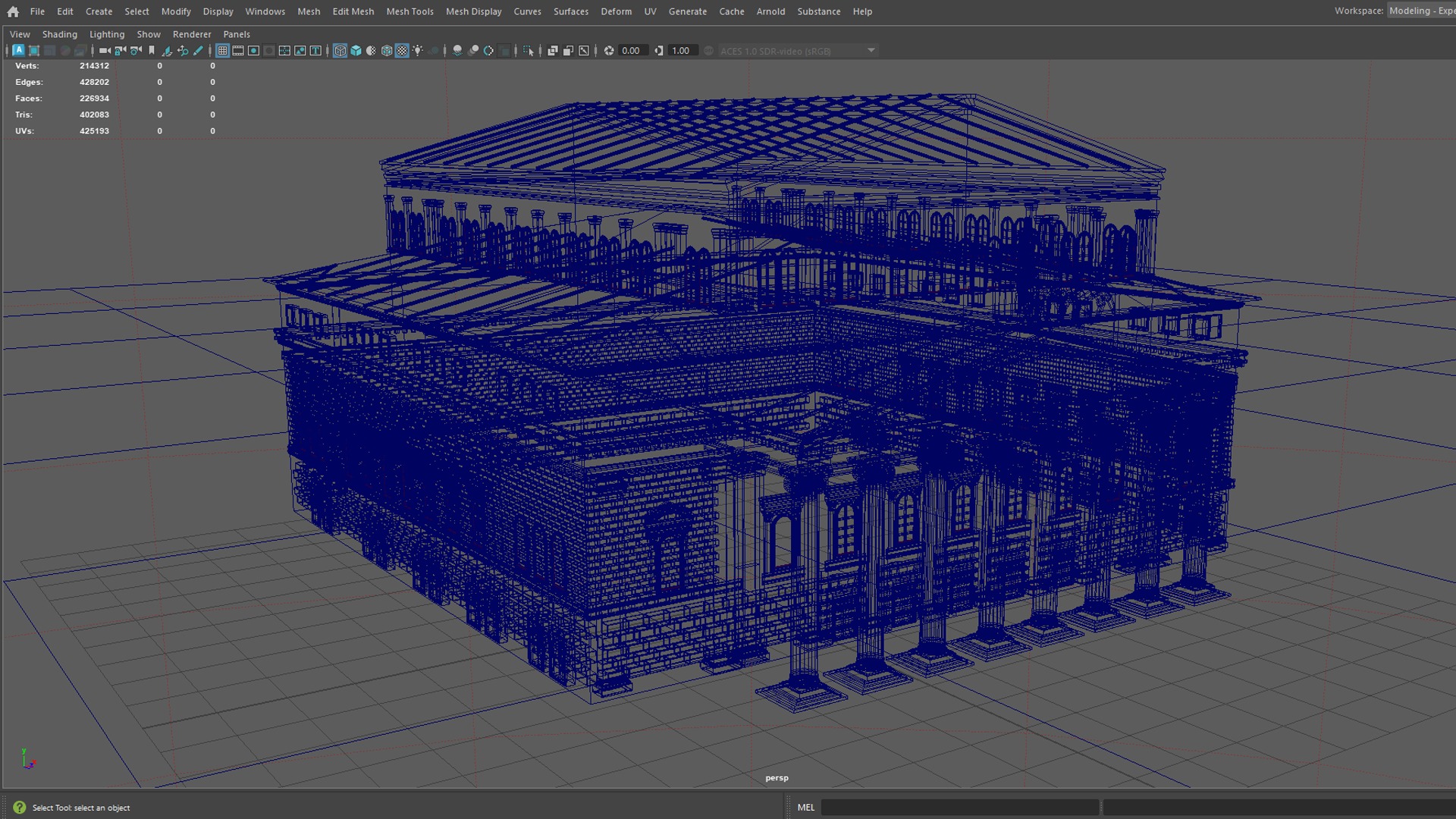
Task: Open the UV menu
Action: point(650,11)
